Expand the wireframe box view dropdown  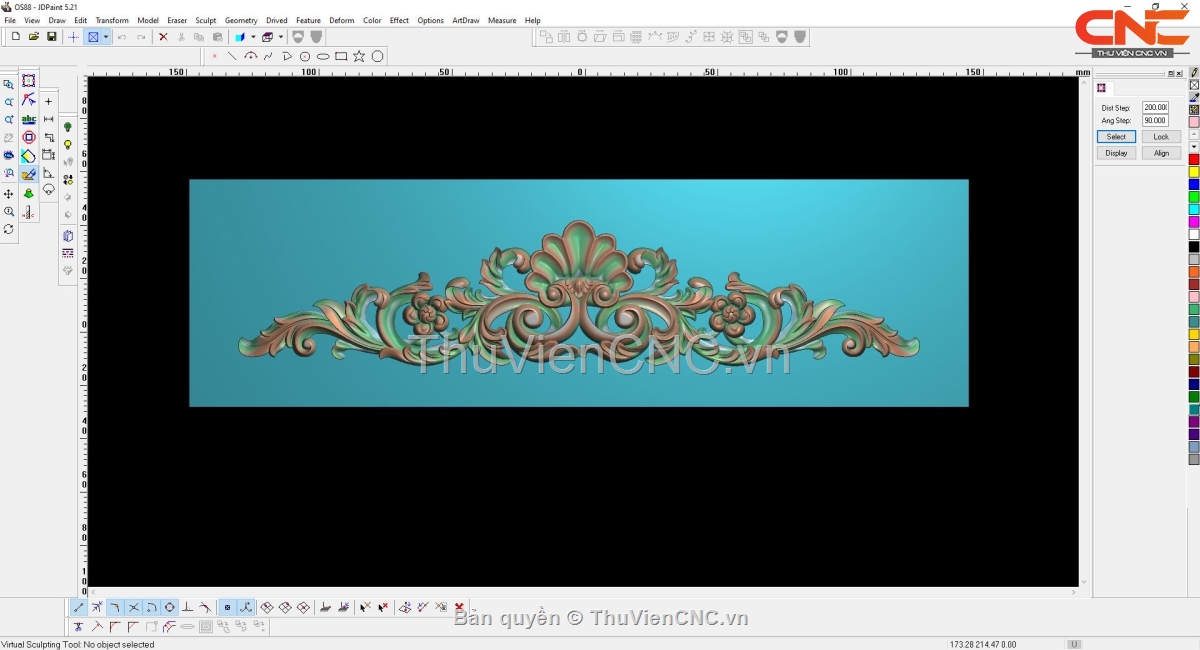[x=281, y=37]
